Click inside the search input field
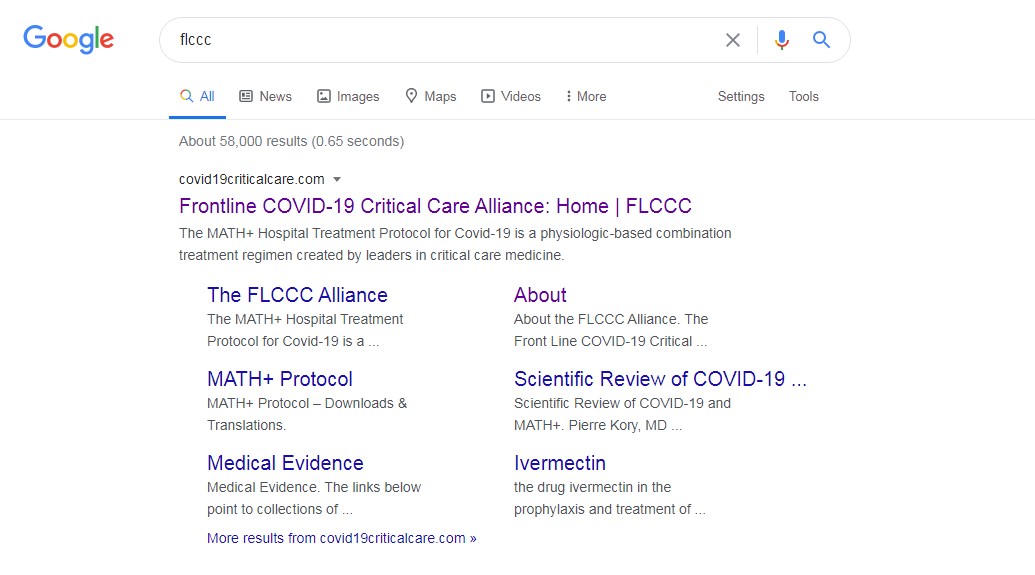This screenshot has height=575, width=1035. click(x=440, y=40)
